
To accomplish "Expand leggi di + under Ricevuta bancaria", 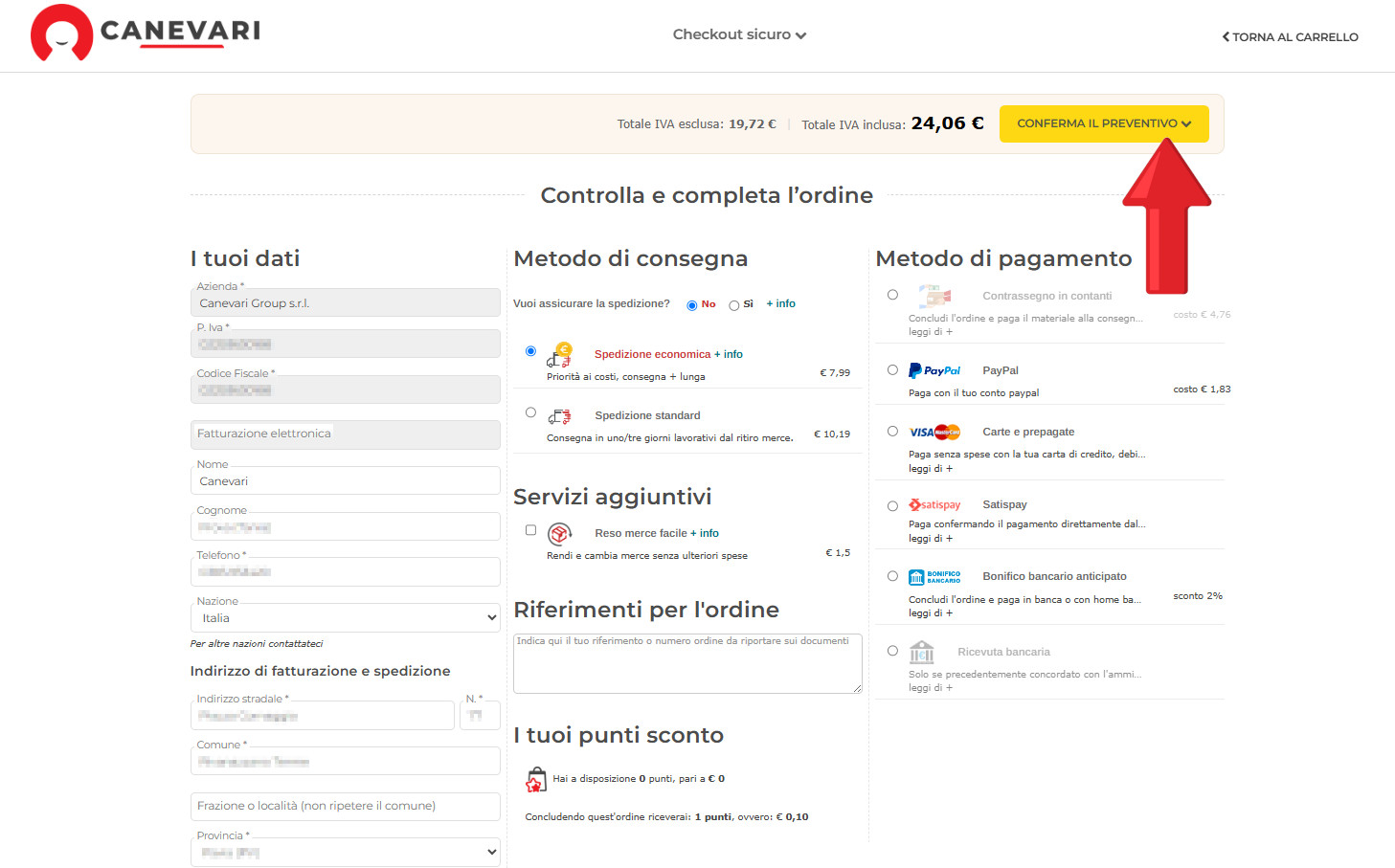I will 931,687.
